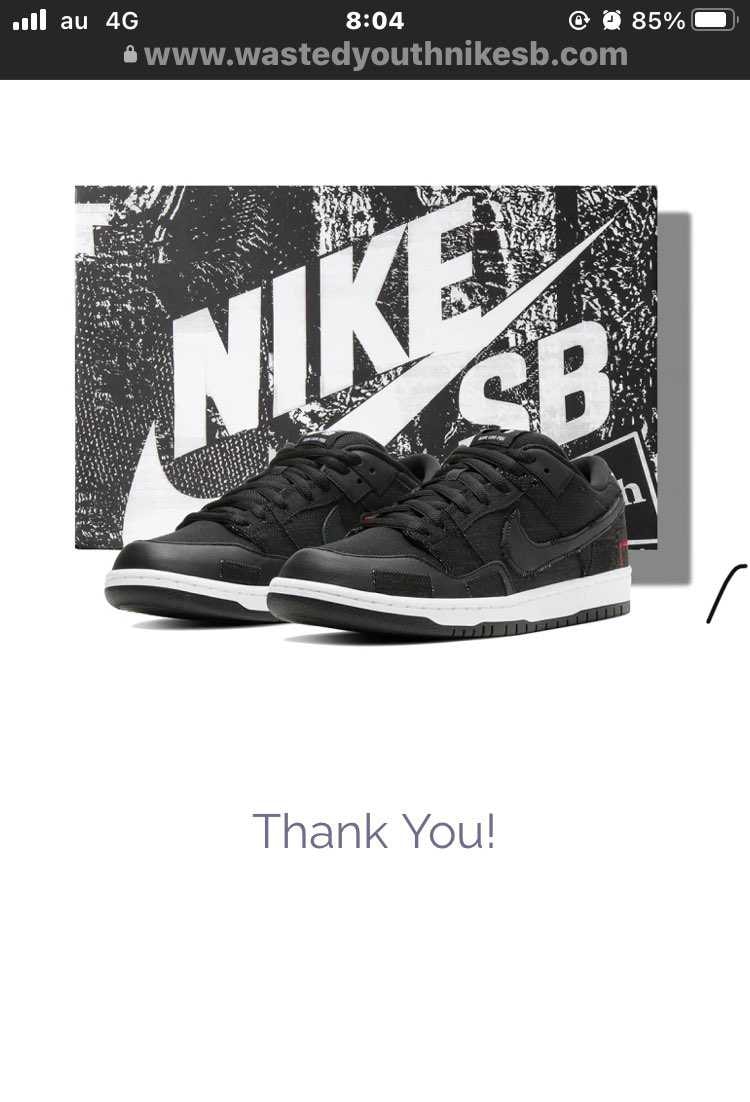Tap the au carrier label

pos(74,21)
